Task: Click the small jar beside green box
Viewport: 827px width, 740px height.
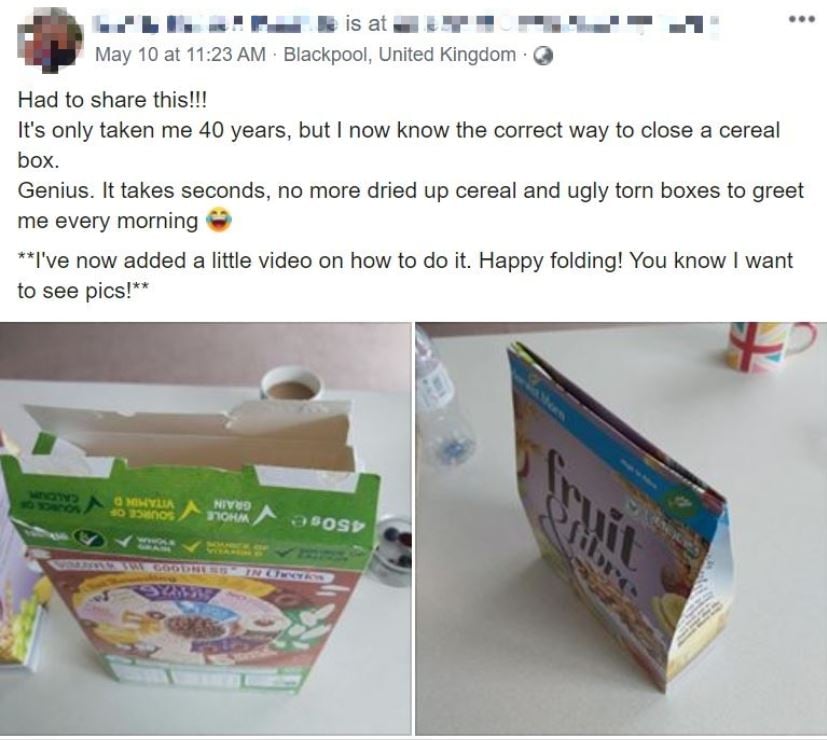Action: coord(391,551)
